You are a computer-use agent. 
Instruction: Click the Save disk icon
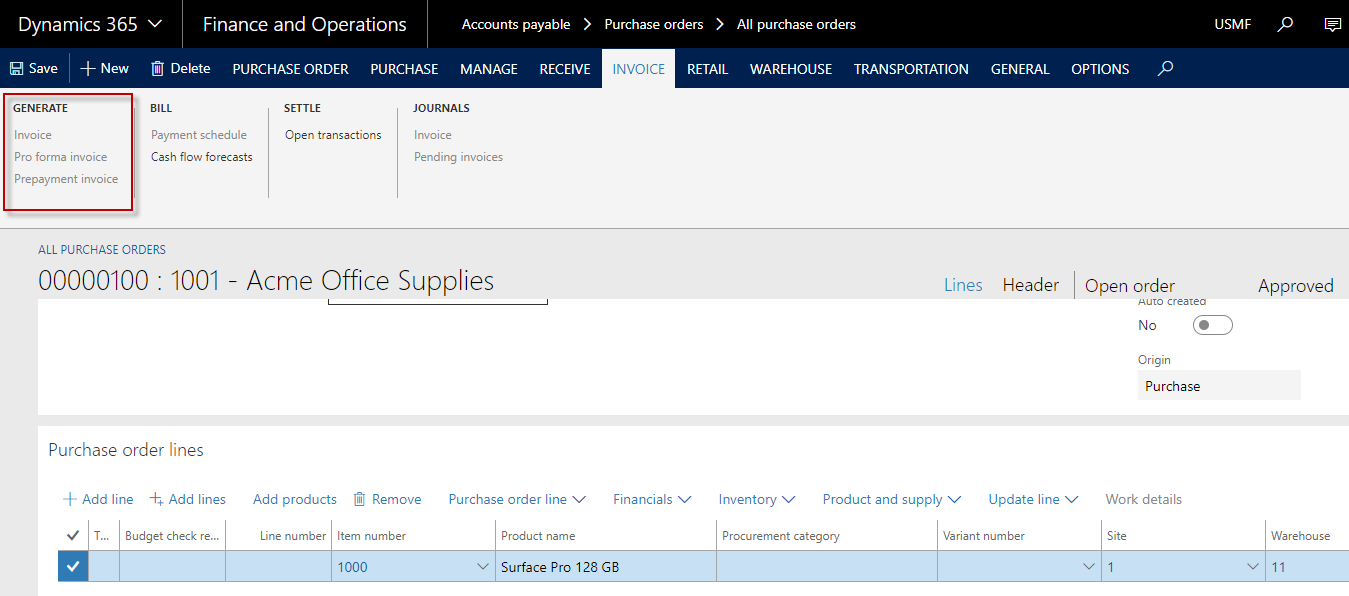point(17,69)
